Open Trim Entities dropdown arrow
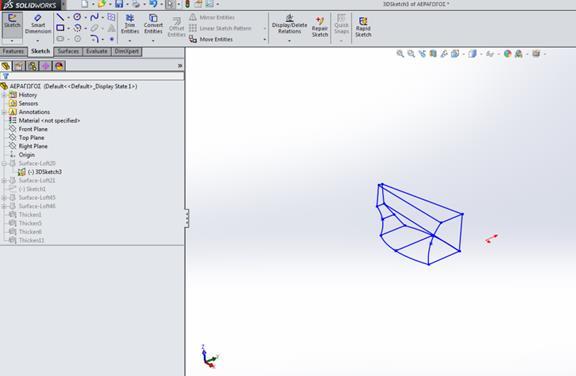Screen dimensions: 576x376 click(x=130, y=40)
